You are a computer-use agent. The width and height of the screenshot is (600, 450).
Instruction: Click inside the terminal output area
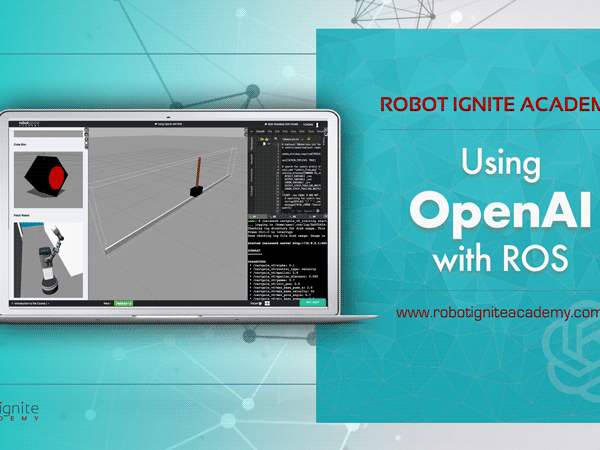coord(287,259)
